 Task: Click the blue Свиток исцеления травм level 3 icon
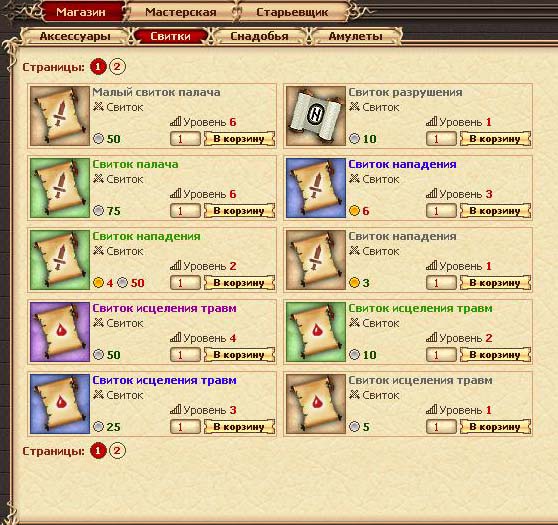[60, 404]
